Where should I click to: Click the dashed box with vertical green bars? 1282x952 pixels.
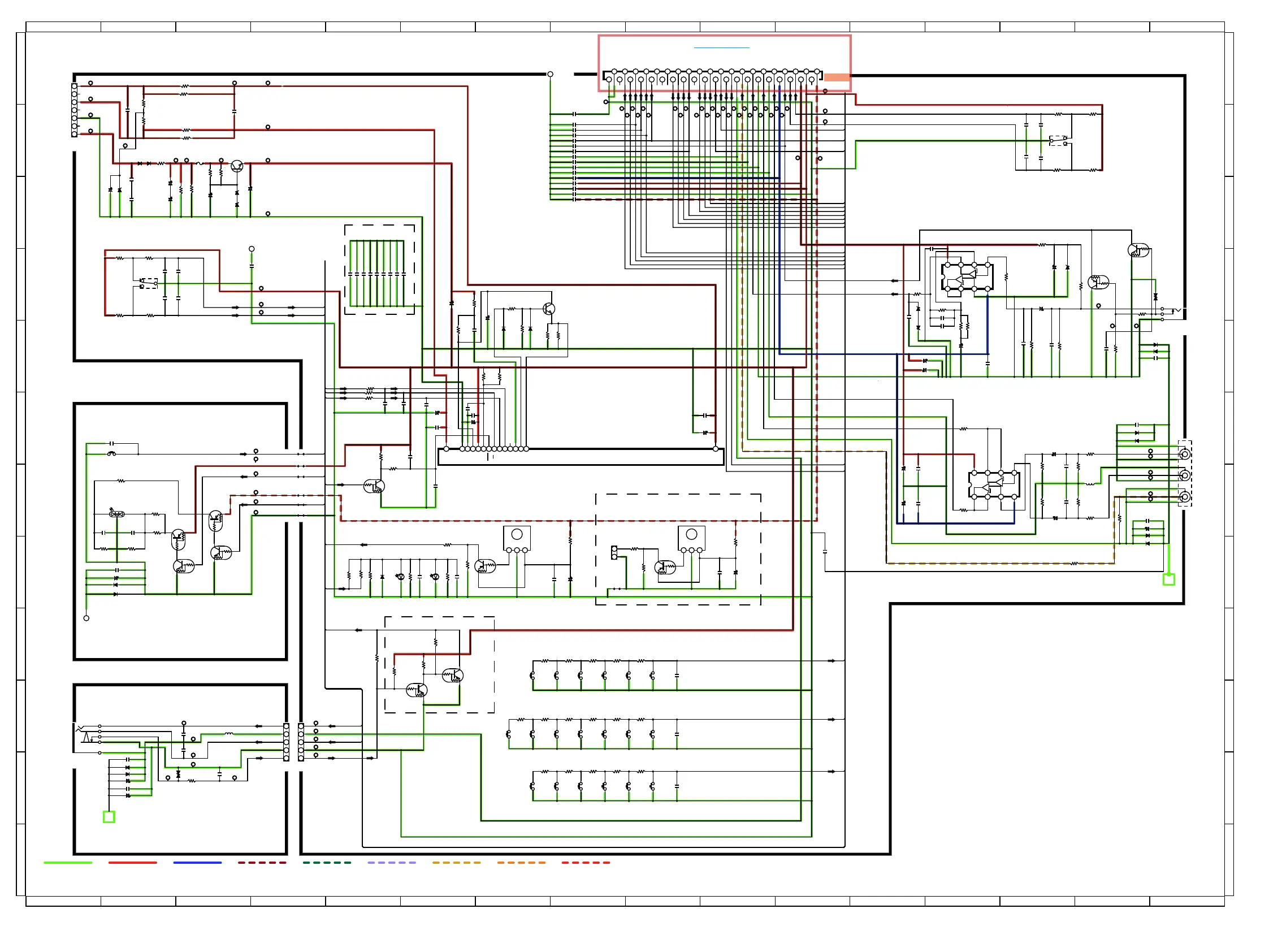pyautogui.click(x=380, y=270)
